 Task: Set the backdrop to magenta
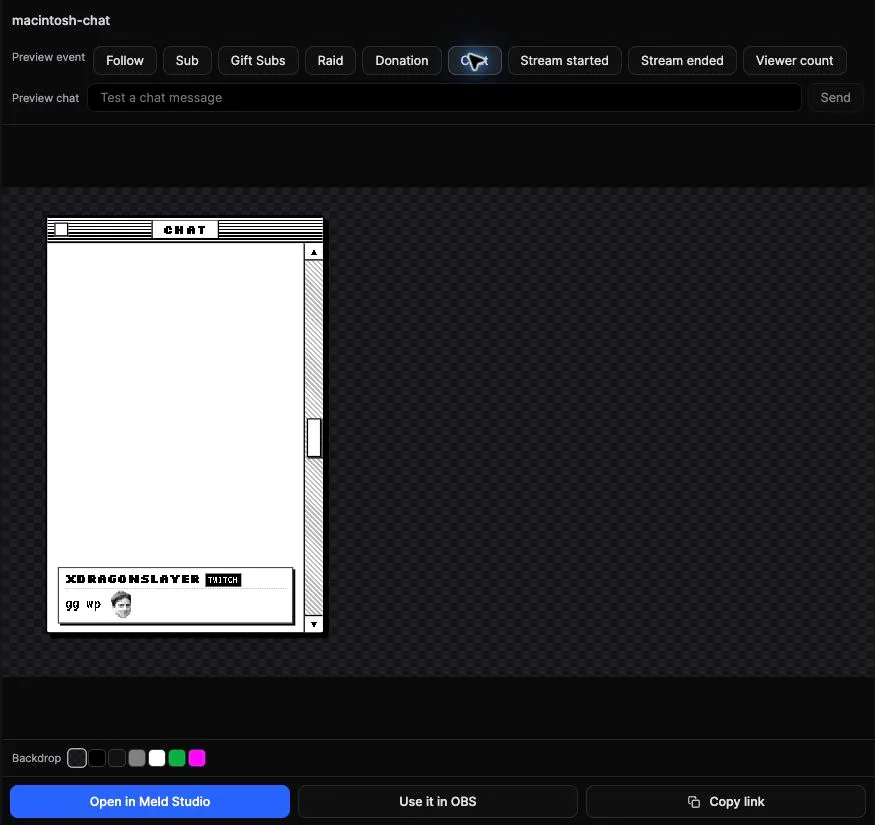coord(197,758)
